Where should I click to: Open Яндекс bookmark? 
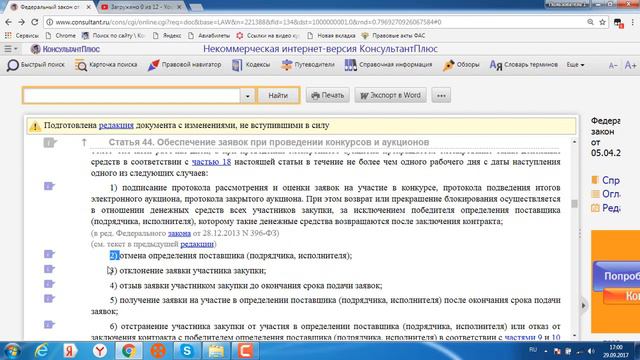click(x=167, y=36)
